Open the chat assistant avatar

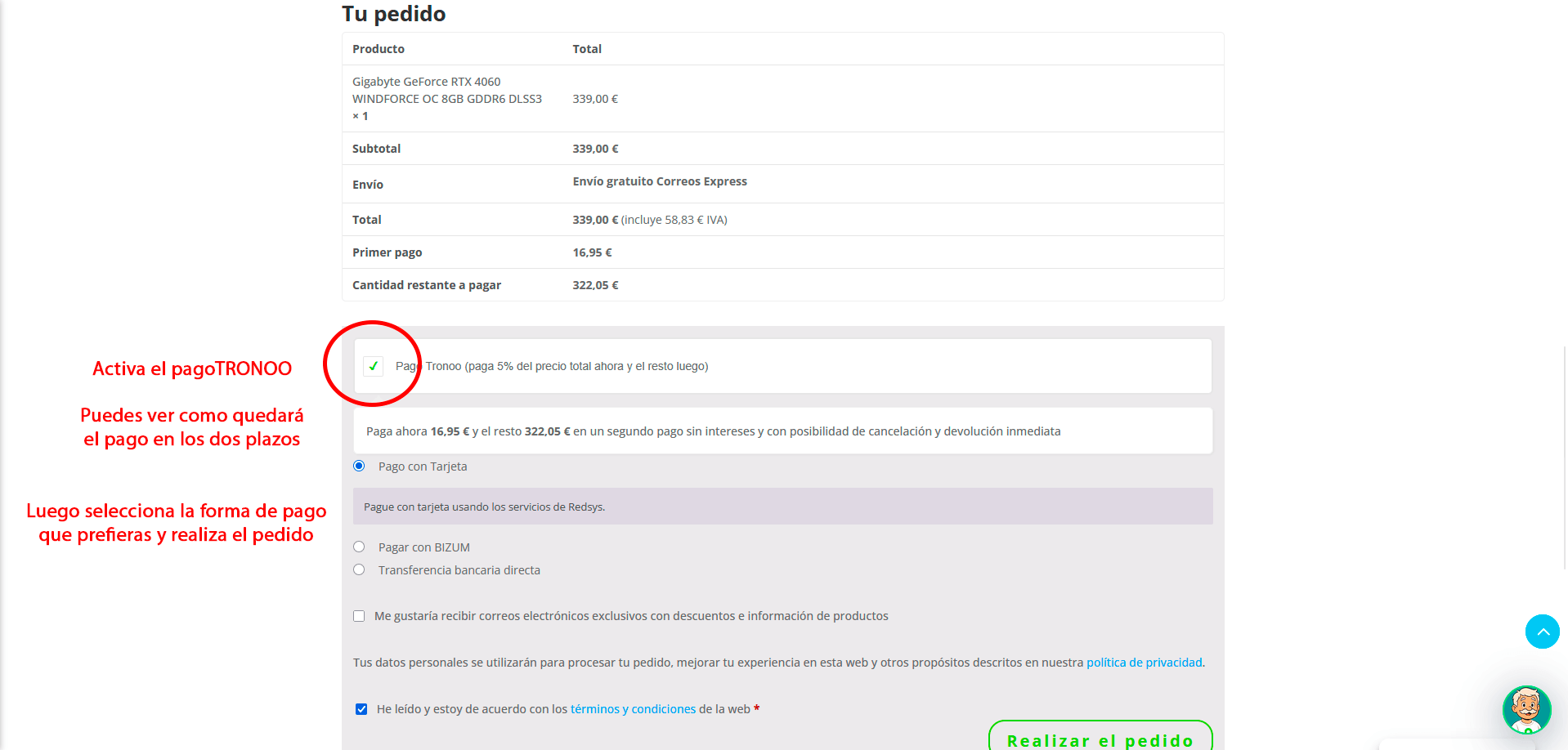(1525, 709)
